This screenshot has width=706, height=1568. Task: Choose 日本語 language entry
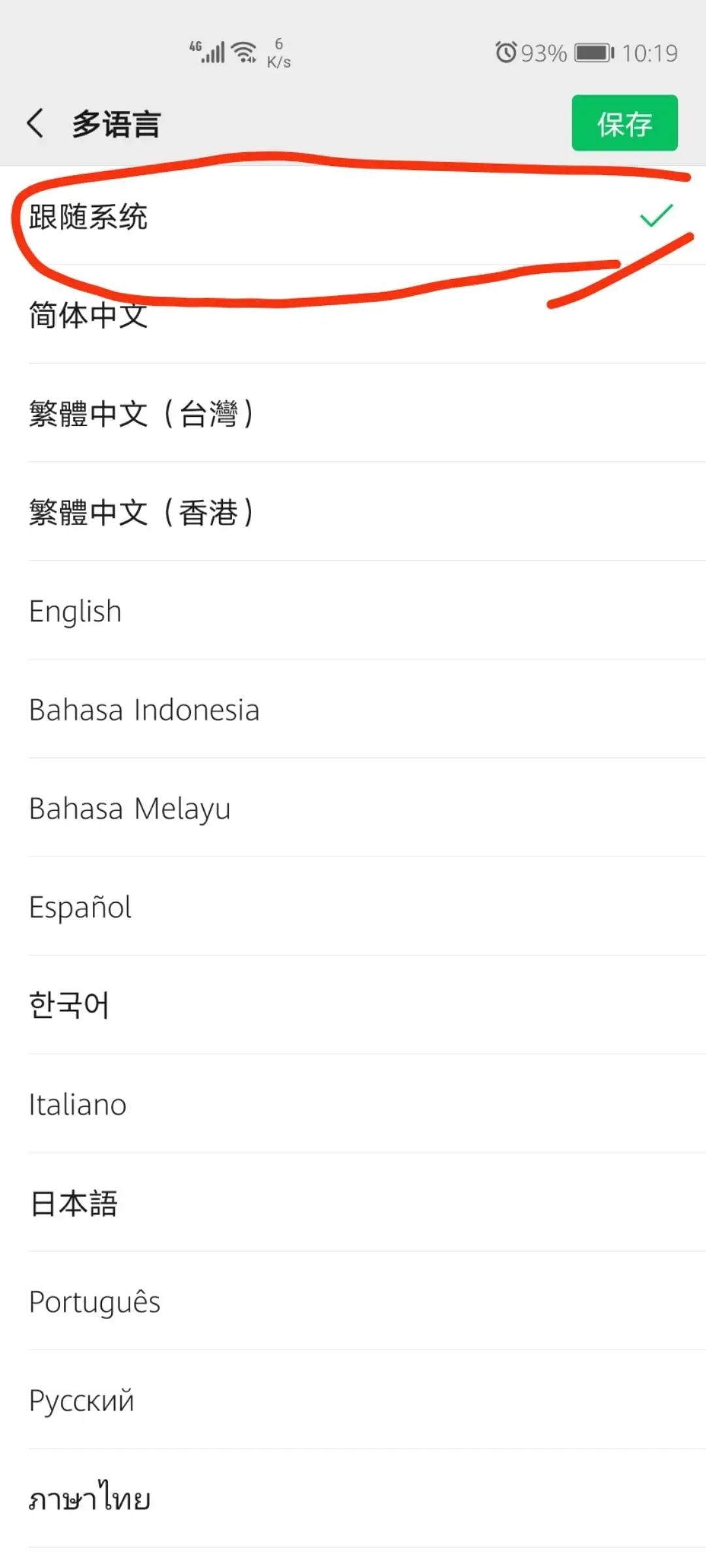(x=353, y=1203)
